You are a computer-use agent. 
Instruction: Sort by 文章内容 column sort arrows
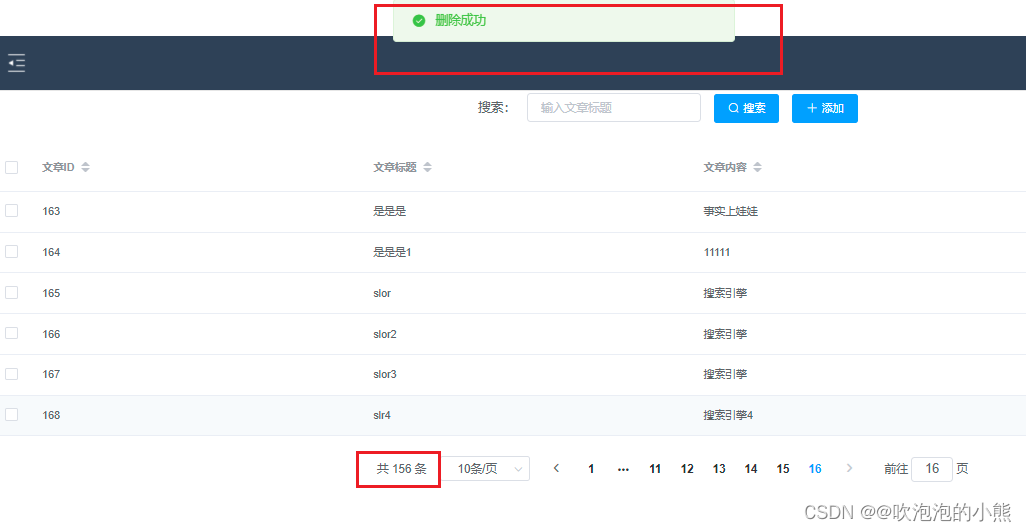[757, 168]
